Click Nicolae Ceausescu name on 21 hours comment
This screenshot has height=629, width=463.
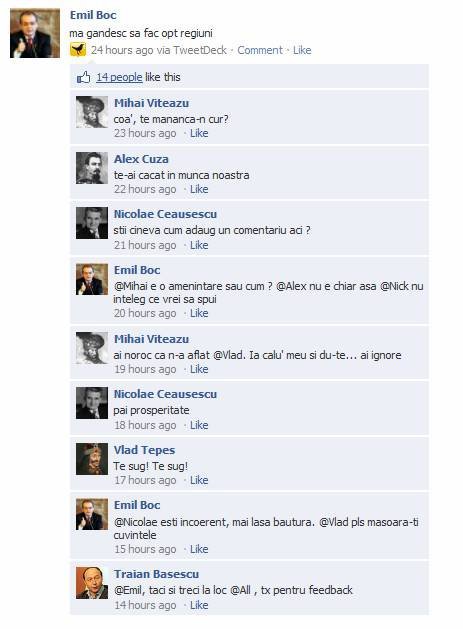point(165,214)
